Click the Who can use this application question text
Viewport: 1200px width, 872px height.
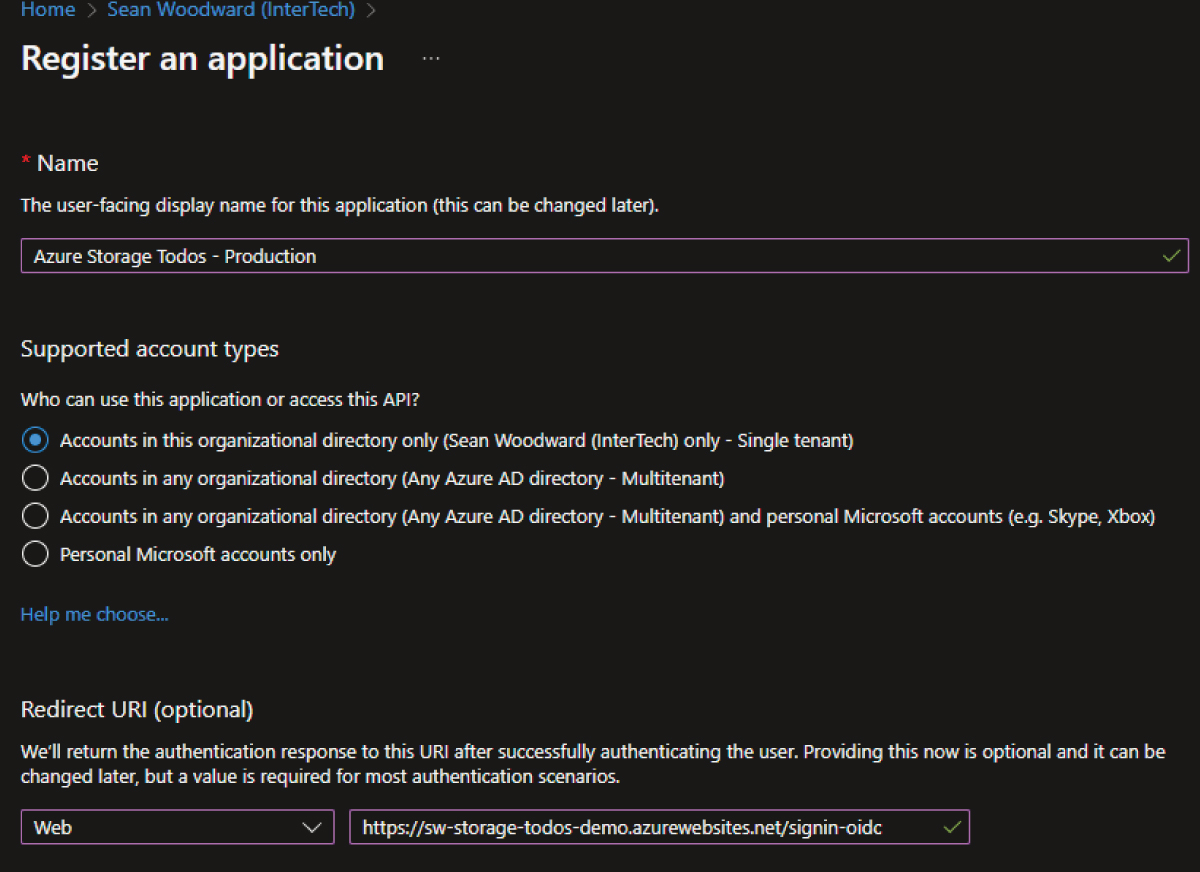coord(219,399)
